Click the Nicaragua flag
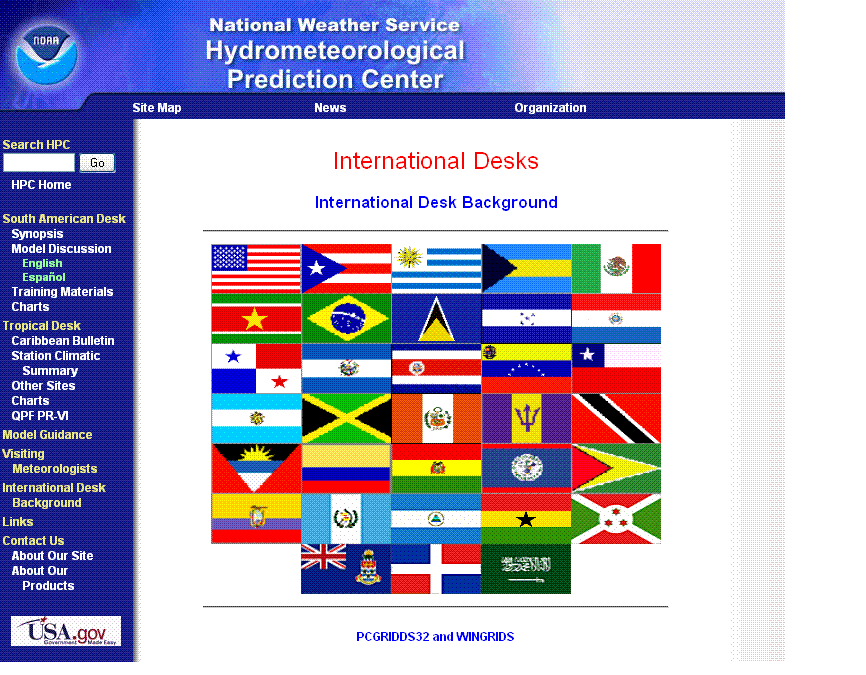This screenshot has height=675, width=866. [x=436, y=519]
